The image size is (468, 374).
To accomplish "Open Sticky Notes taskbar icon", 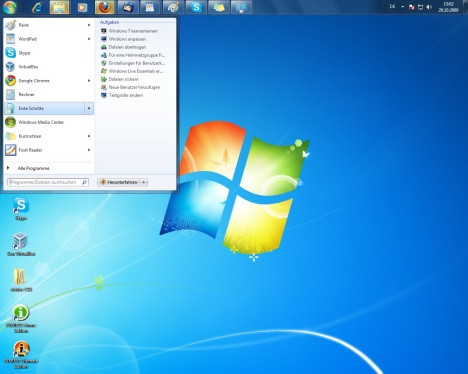I will pyautogui.click(x=218, y=7).
